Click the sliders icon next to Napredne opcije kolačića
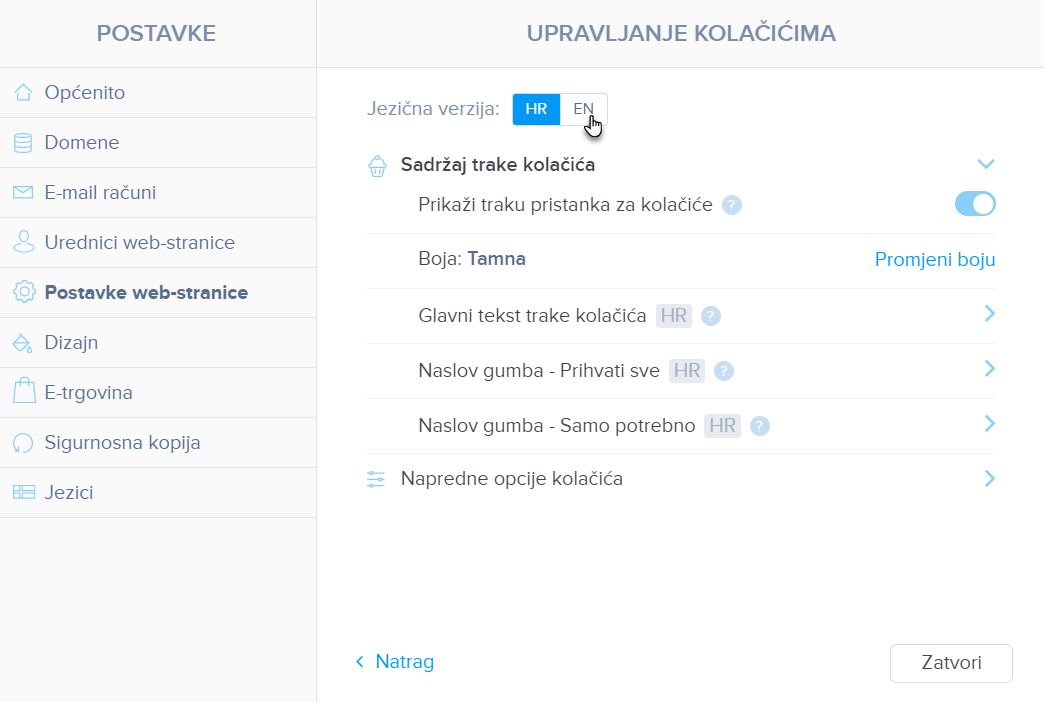Image resolution: width=1044 pixels, height=702 pixels. (x=376, y=479)
